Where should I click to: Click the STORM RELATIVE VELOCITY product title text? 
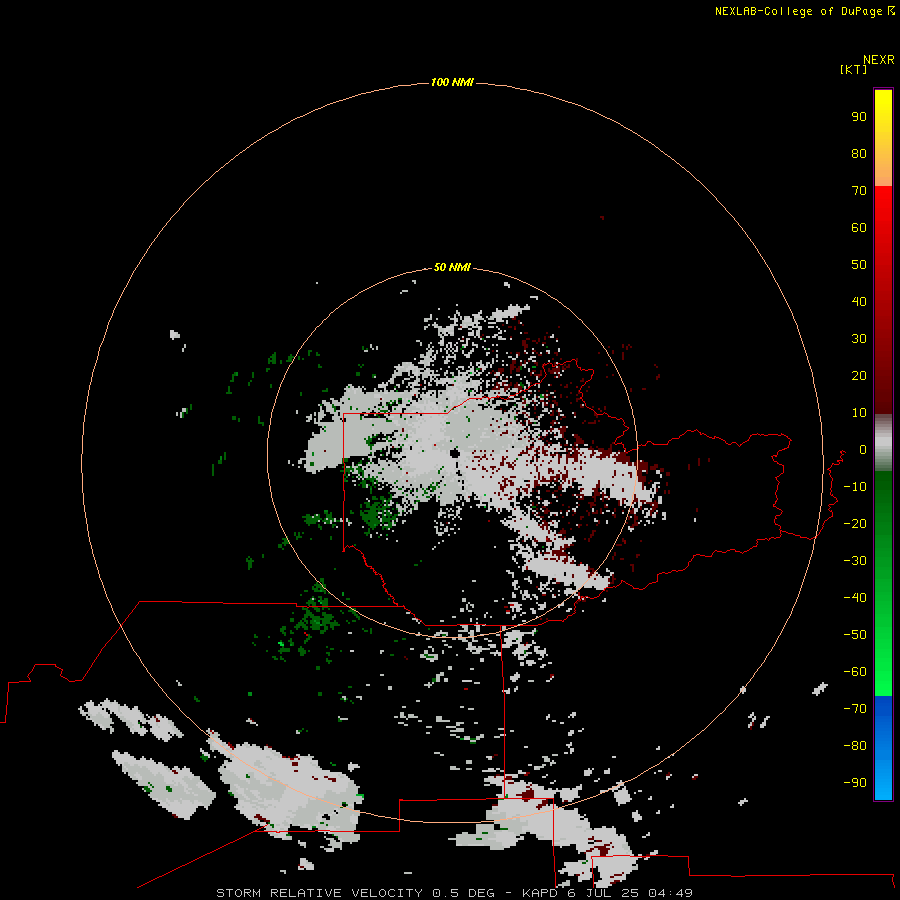319,893
